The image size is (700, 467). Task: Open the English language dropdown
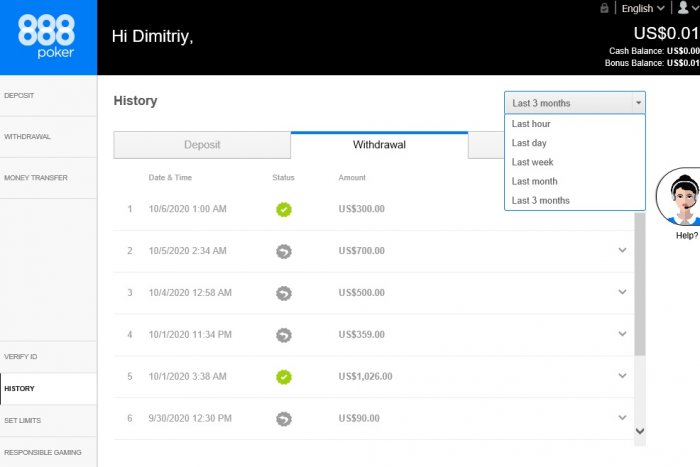pos(642,8)
